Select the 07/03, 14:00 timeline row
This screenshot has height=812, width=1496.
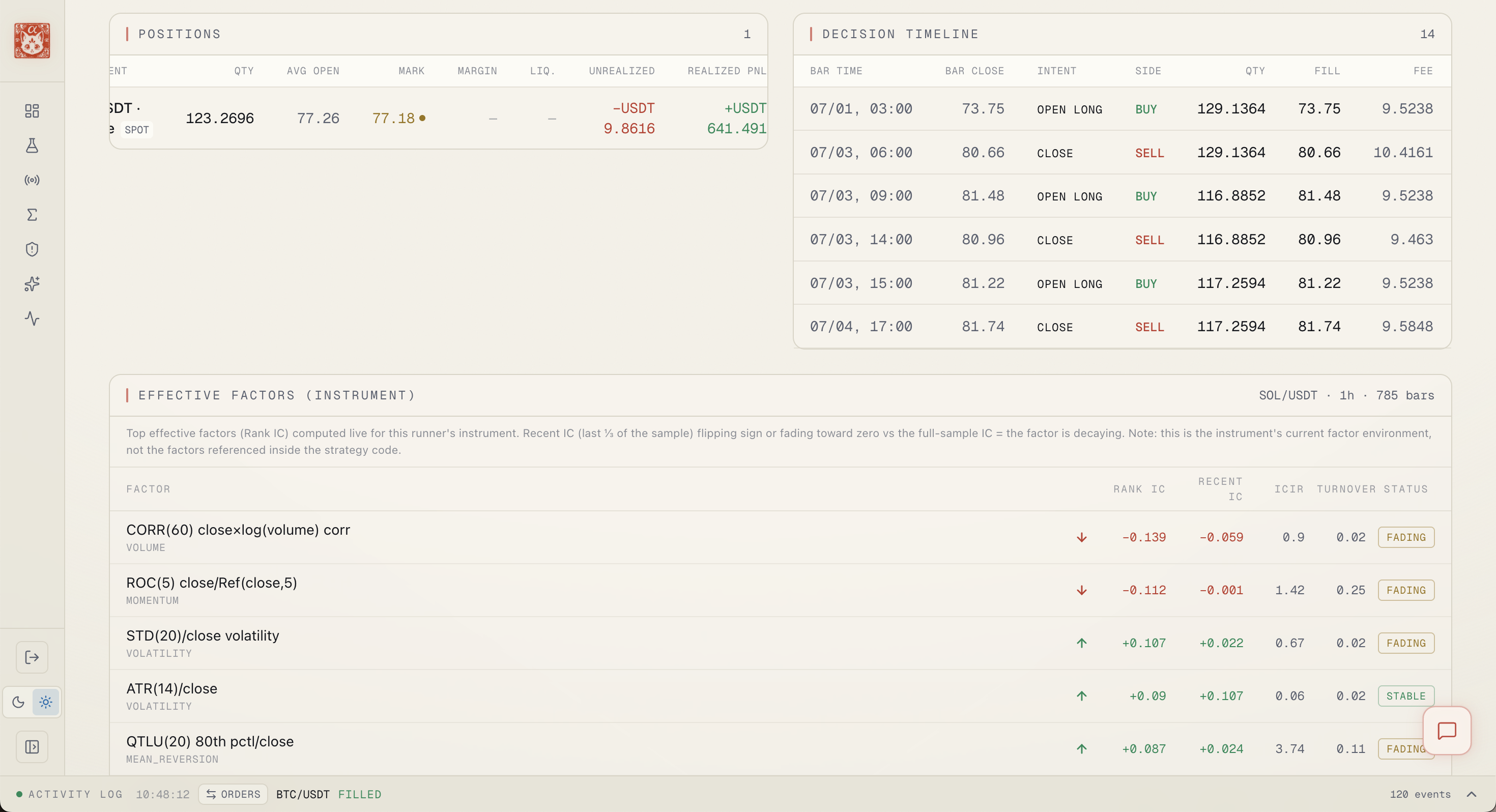coord(1122,239)
